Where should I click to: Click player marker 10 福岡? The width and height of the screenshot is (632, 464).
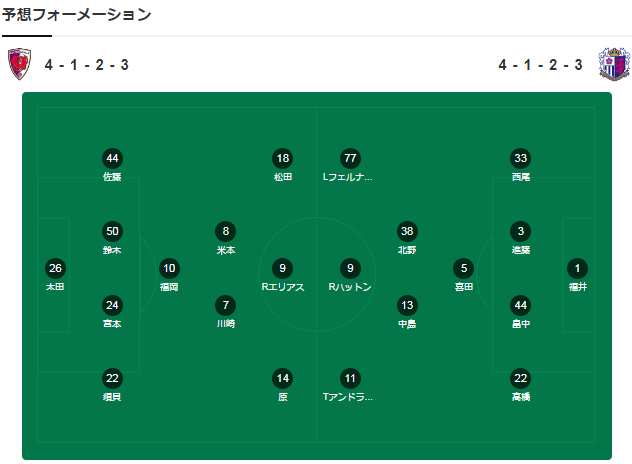[x=169, y=268]
